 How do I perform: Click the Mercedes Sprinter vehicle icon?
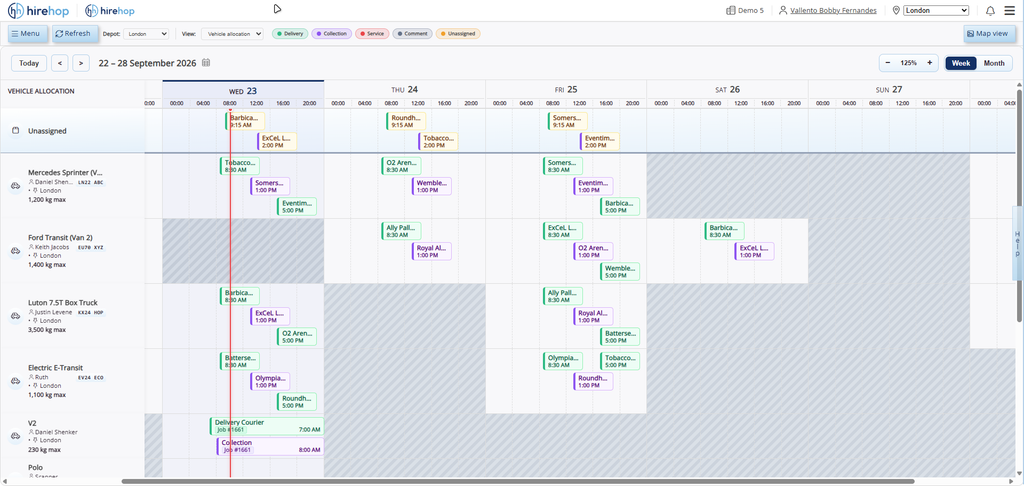click(x=15, y=186)
